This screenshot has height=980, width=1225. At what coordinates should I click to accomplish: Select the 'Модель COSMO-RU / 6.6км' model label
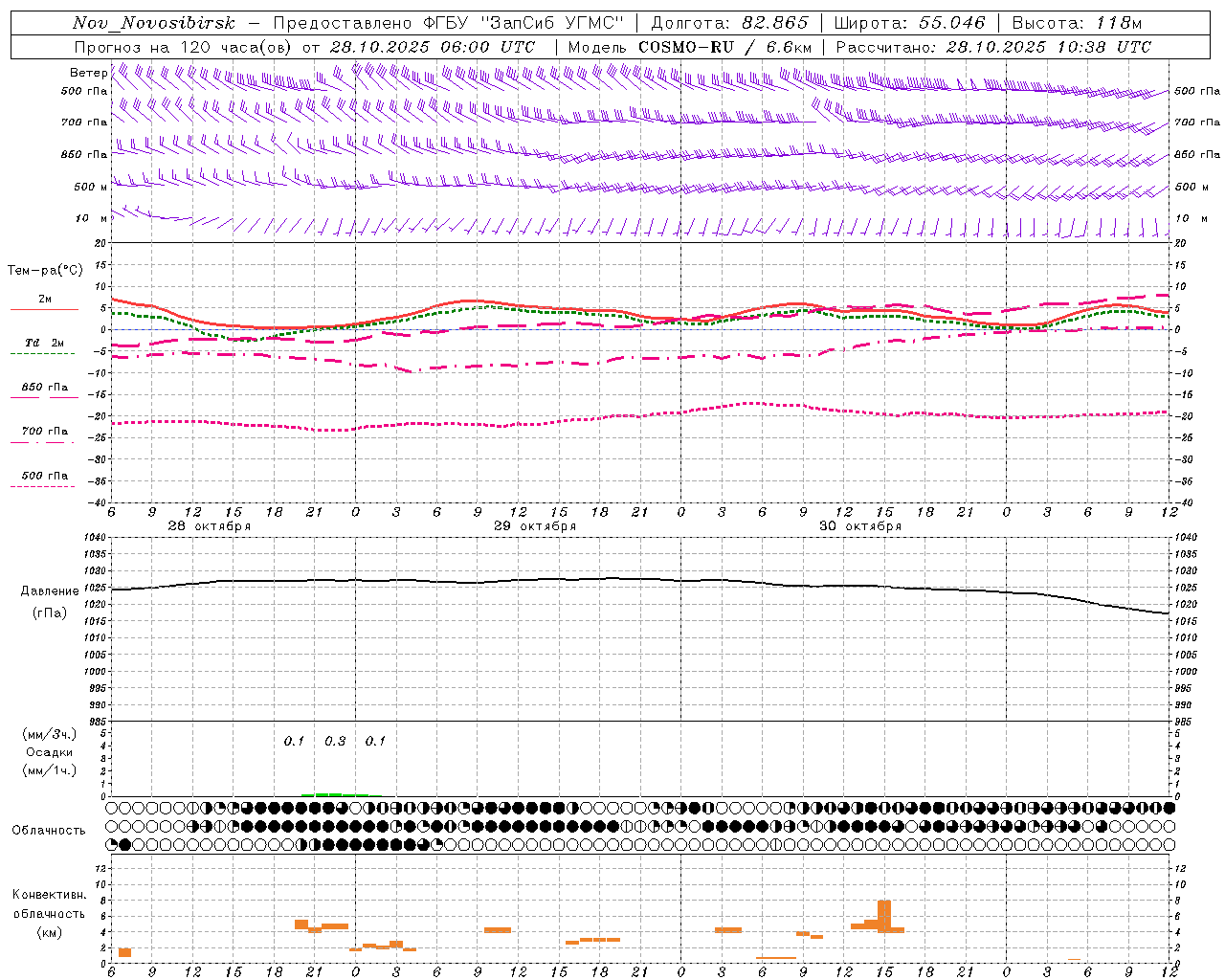pyautogui.click(x=689, y=47)
